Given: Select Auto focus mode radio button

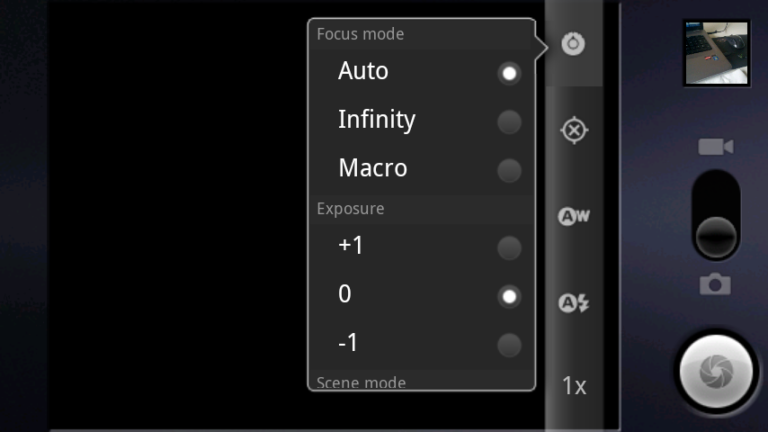Looking at the screenshot, I should coord(509,73).
